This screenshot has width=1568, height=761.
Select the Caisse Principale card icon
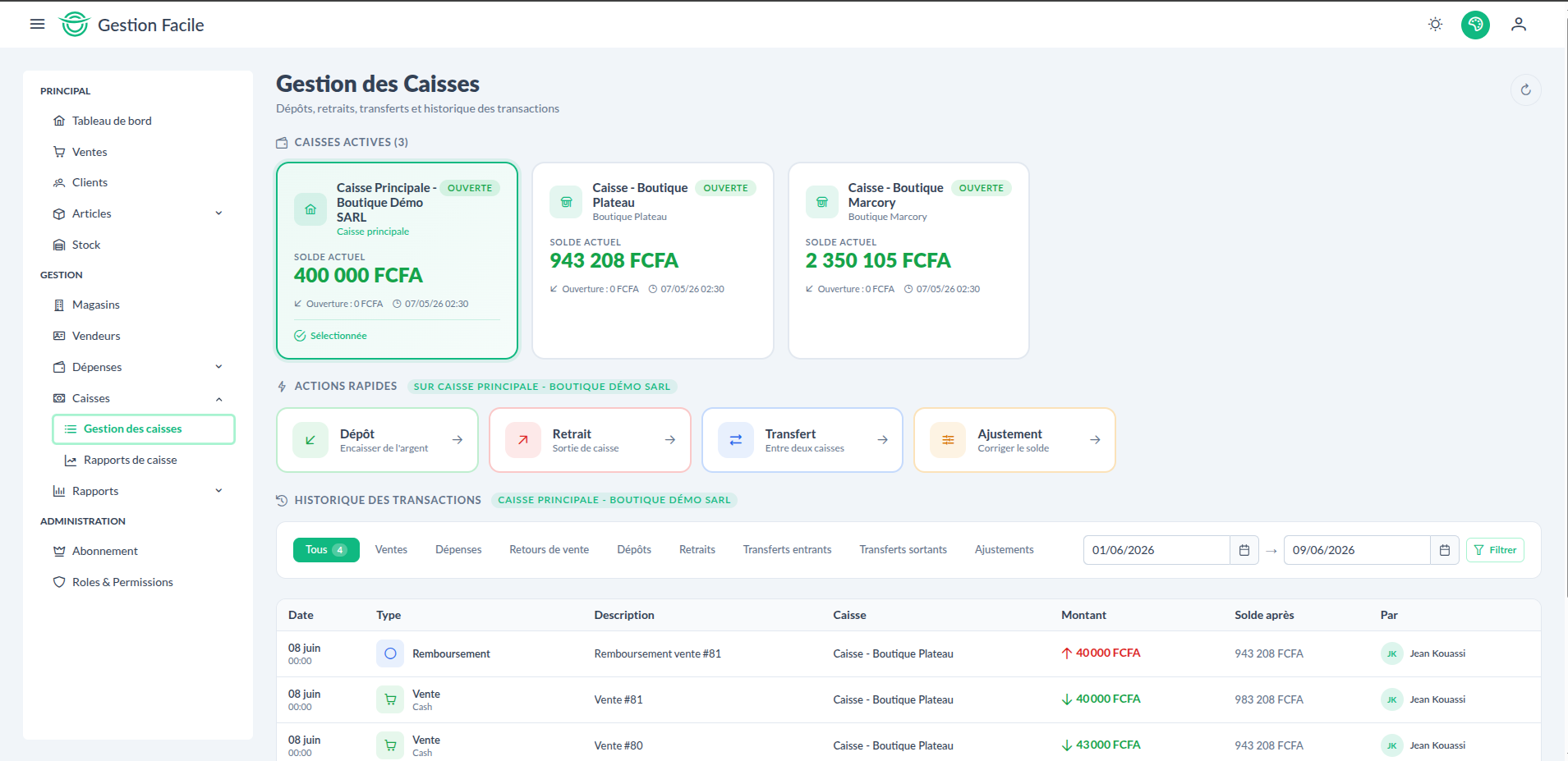tap(310, 209)
